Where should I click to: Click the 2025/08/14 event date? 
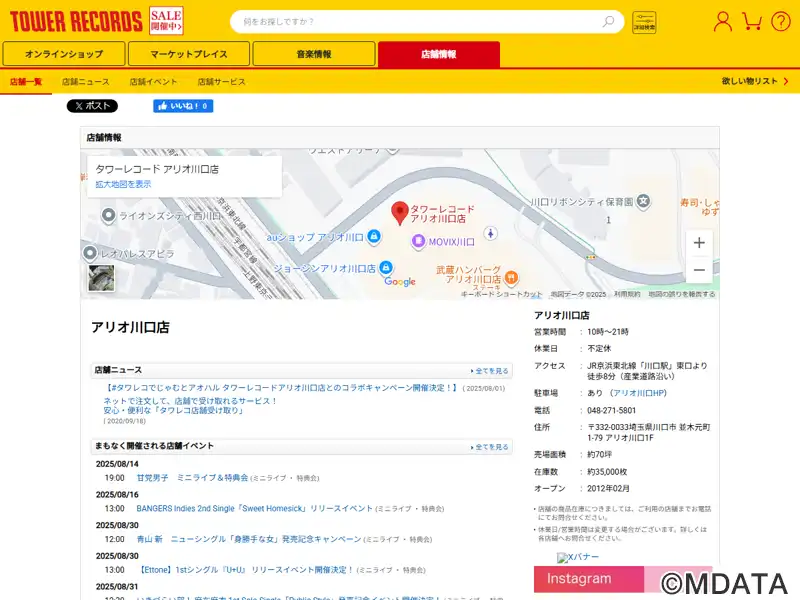[117, 464]
